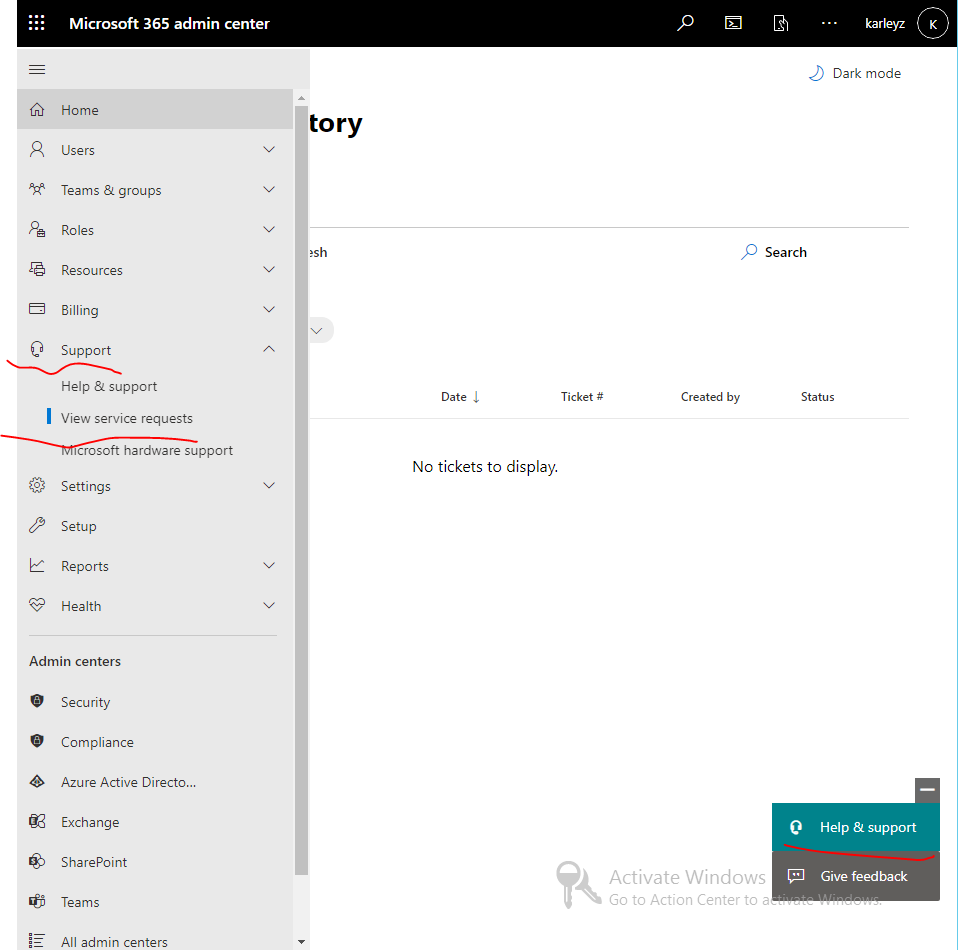Click the search magnifier in header
Screen dimensions: 958x950
point(685,23)
